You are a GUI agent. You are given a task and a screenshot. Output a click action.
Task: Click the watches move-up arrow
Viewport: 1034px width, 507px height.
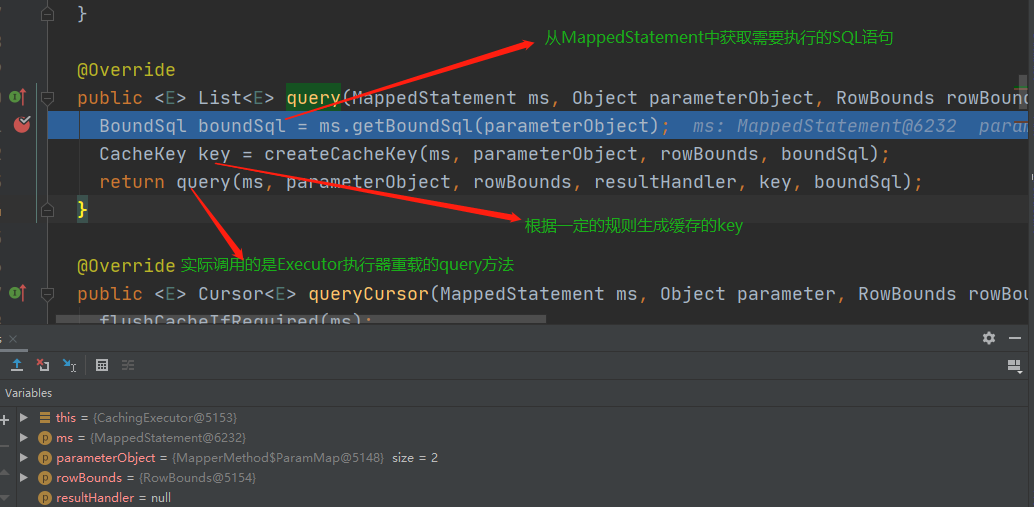pos(5,472)
